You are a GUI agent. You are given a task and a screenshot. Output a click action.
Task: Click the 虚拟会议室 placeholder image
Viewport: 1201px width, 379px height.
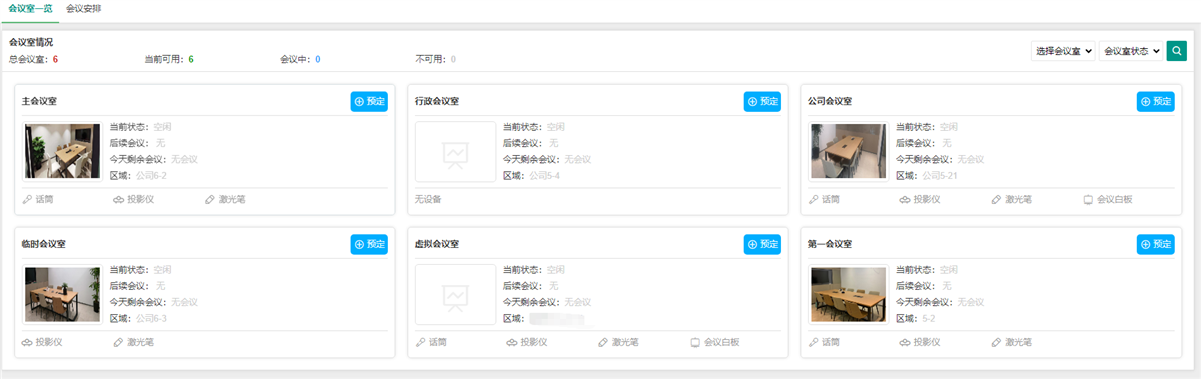(x=455, y=295)
